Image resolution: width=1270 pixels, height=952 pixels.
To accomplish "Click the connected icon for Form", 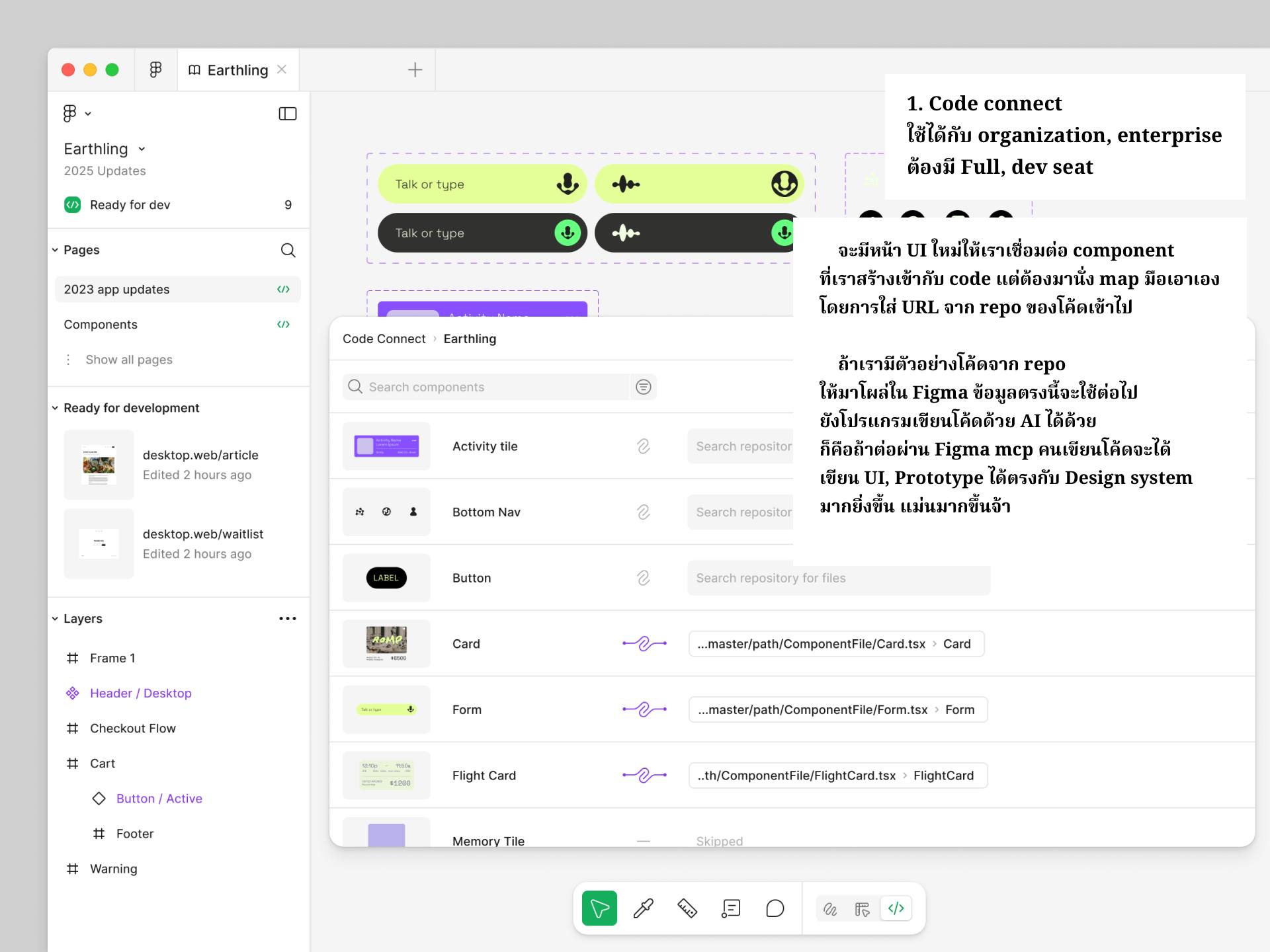I will [x=644, y=709].
